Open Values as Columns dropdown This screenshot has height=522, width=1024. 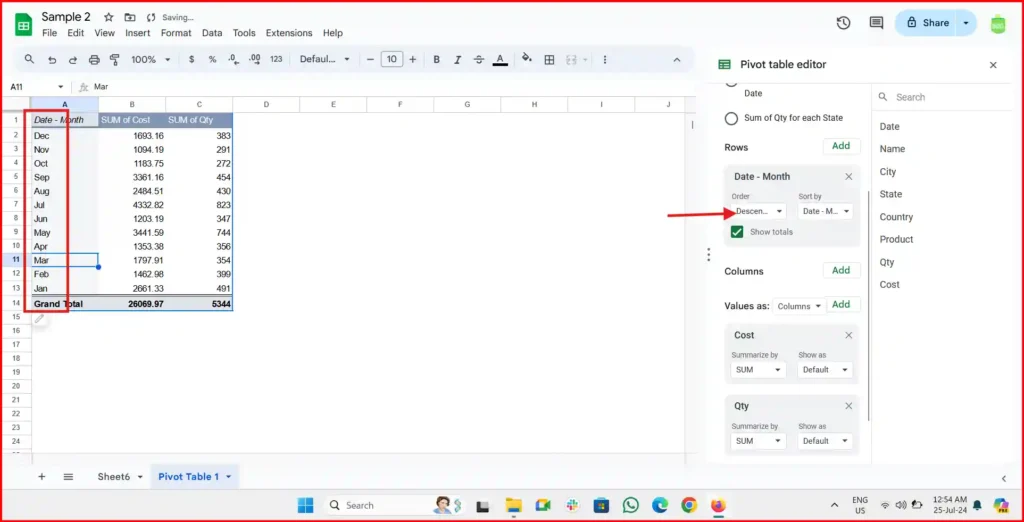click(x=799, y=306)
